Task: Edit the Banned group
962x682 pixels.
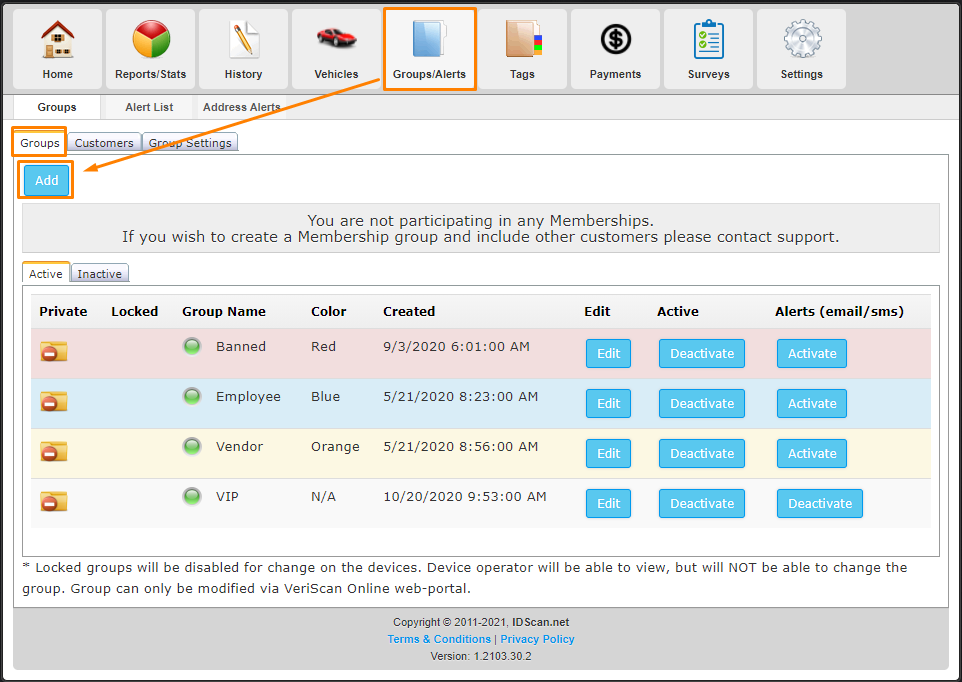Action: 608,353
